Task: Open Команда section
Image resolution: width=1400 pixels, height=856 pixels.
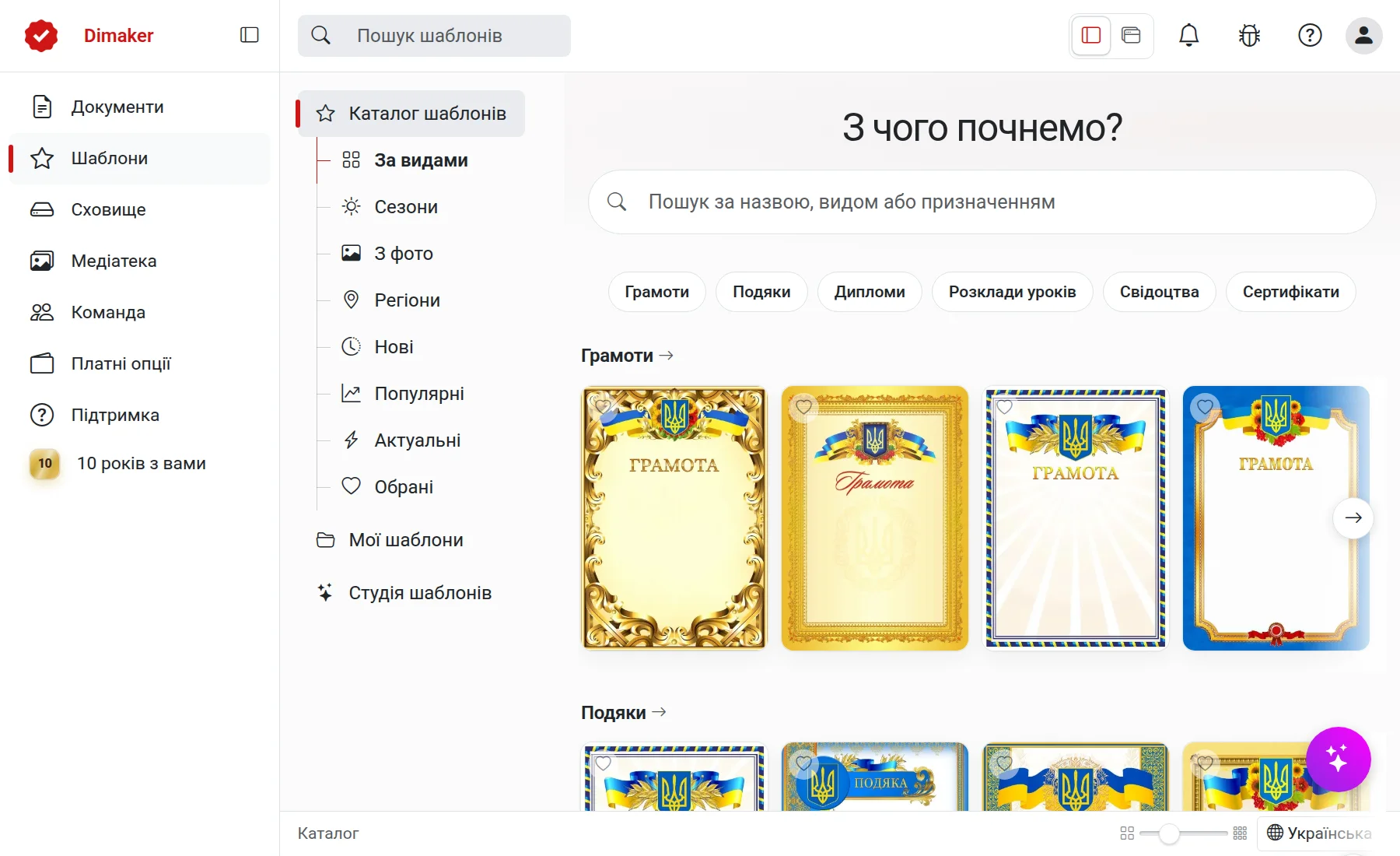Action: click(139, 312)
